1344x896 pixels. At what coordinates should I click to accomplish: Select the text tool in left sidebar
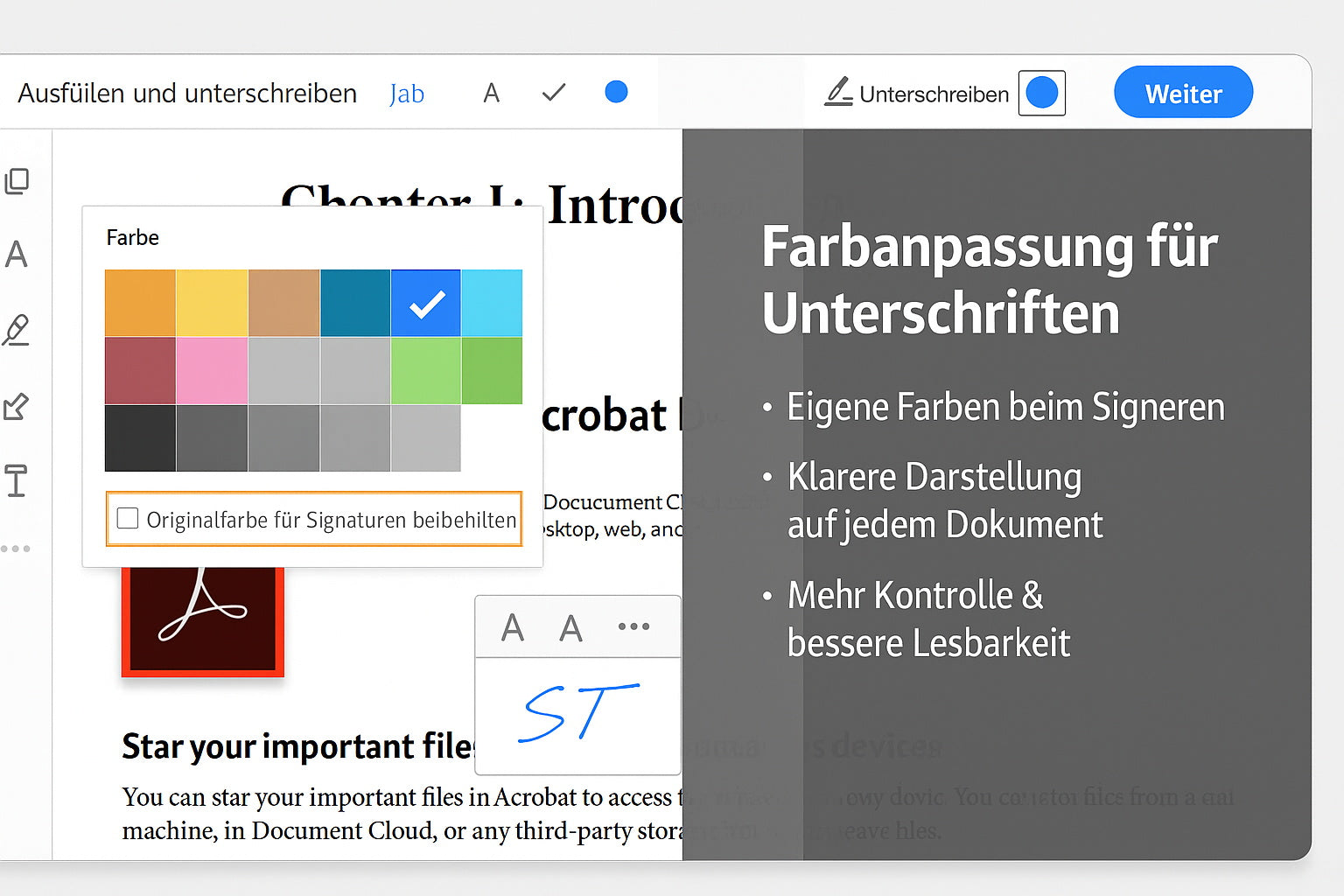point(17,255)
